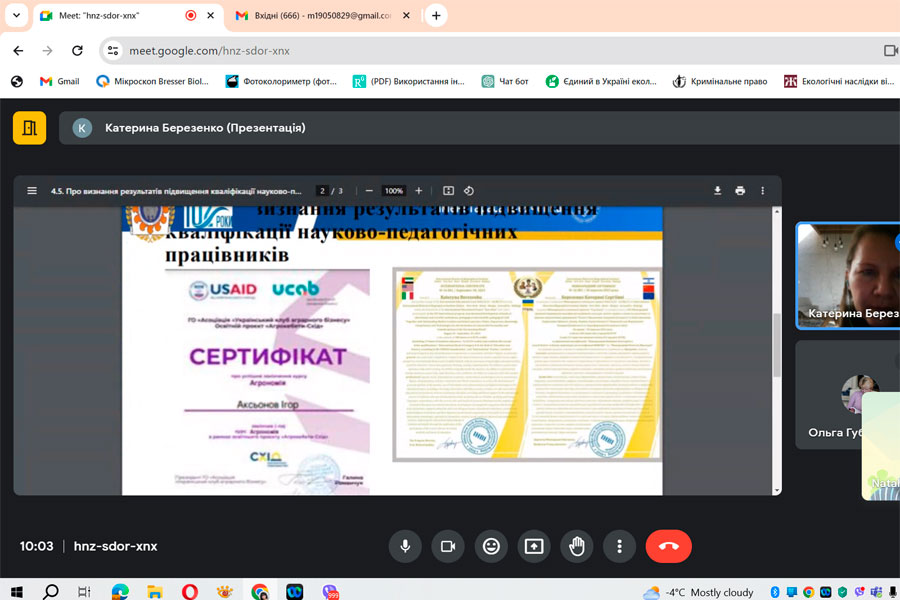900x600 pixels.
Task: Open the emoji reactions button
Action: (491, 546)
